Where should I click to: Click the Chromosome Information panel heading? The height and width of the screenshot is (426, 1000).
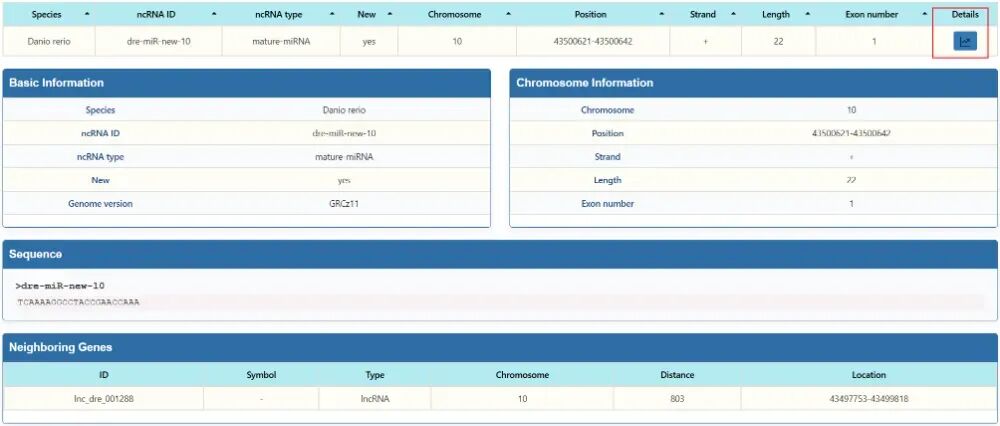pyautogui.click(x=585, y=83)
